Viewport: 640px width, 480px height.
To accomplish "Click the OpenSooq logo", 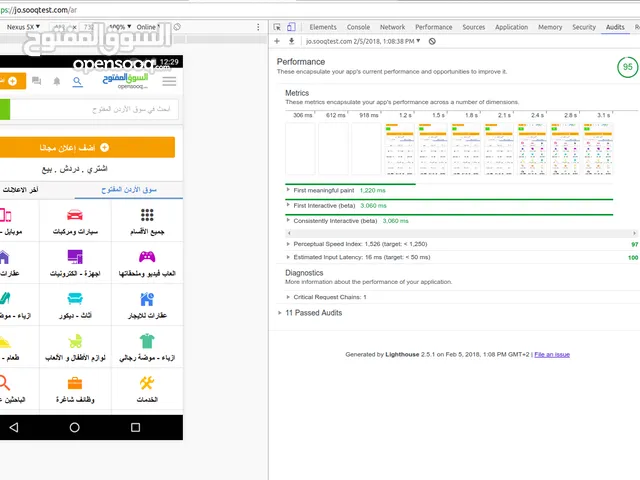I will click(125, 81).
